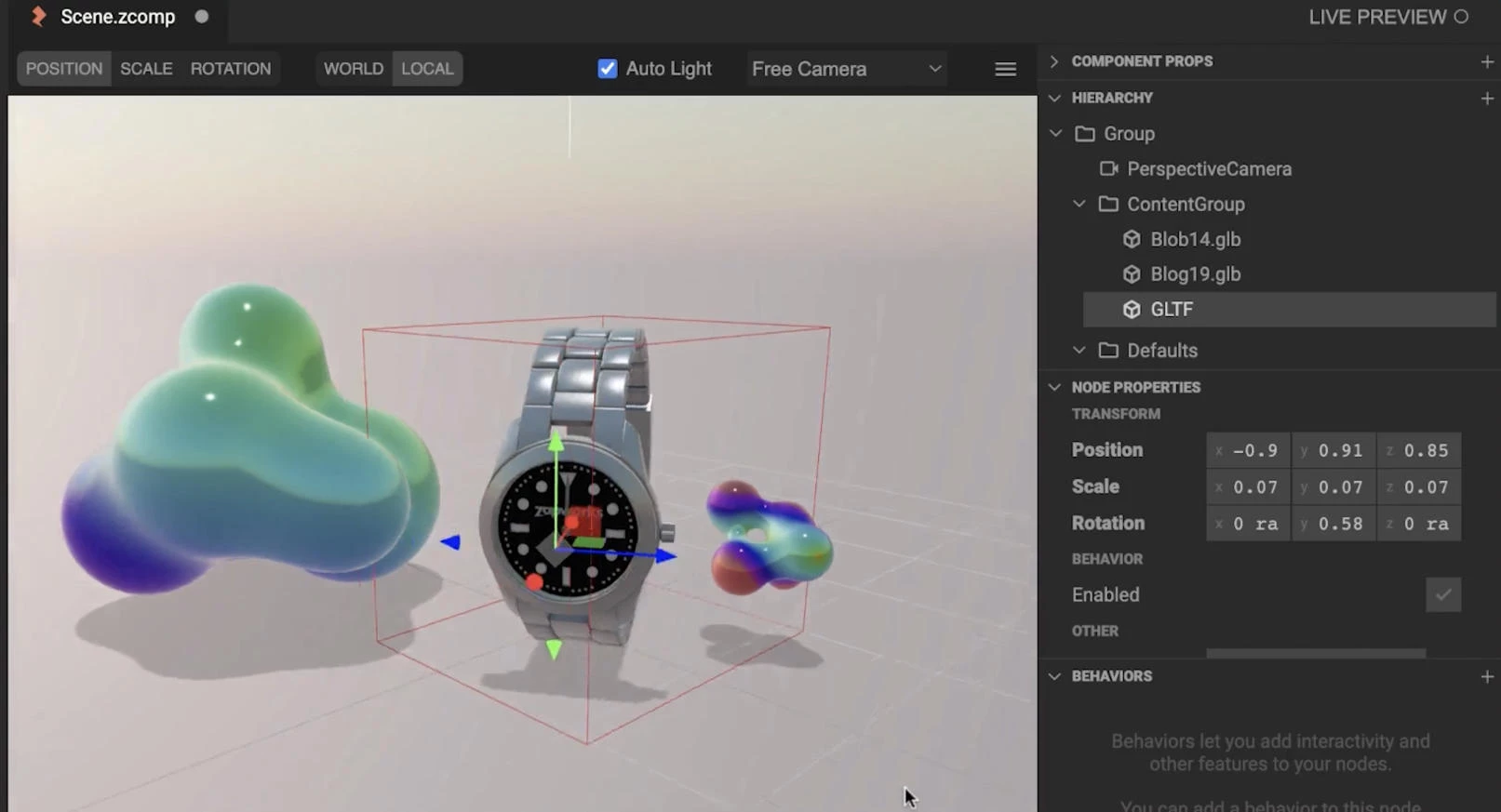Add a new component prop with plus icon
1501x812 pixels.
click(1486, 61)
